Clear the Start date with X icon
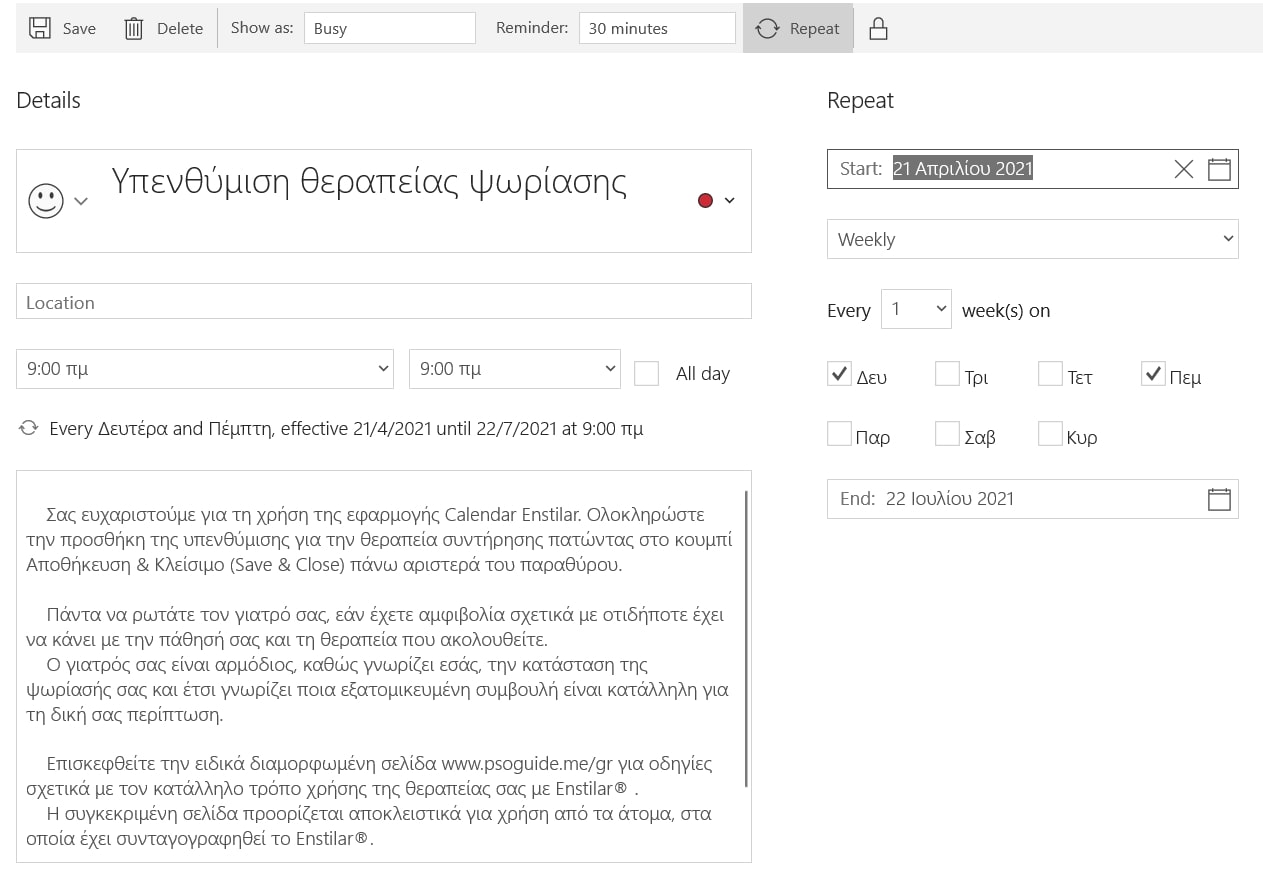Viewport: 1263px width, 892px height. click(1183, 169)
